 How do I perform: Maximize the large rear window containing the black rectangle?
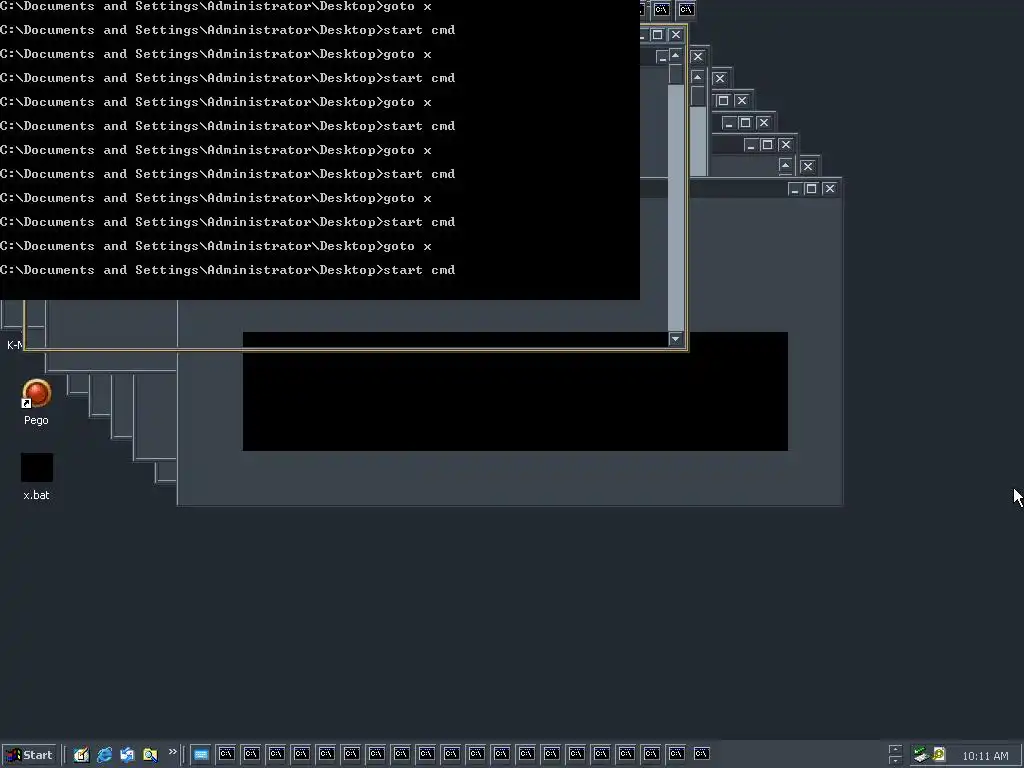[811, 189]
